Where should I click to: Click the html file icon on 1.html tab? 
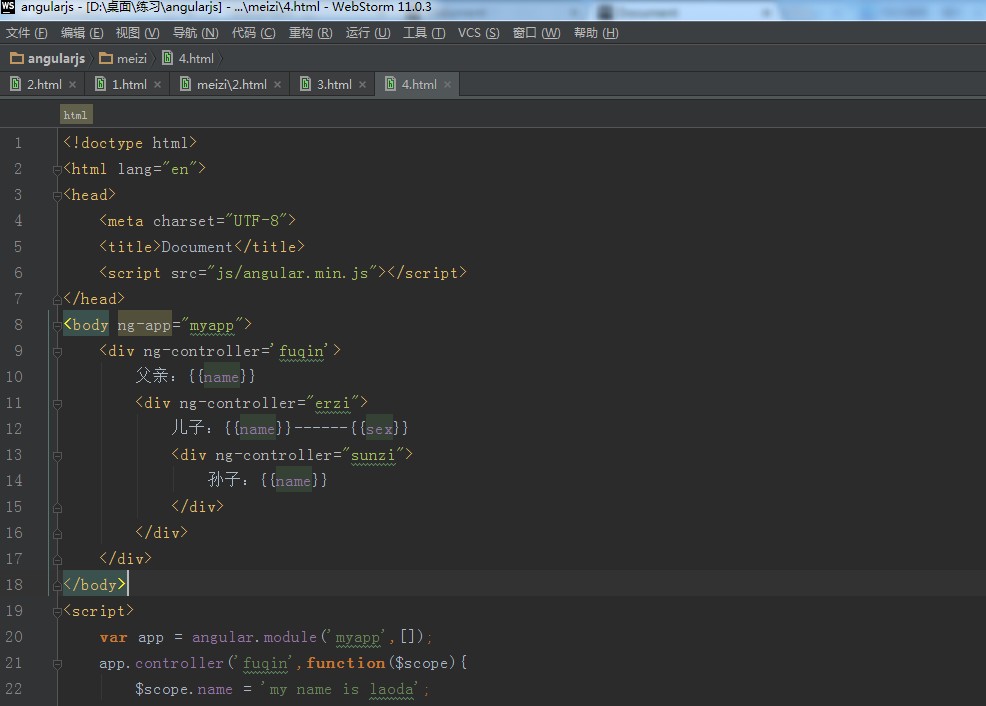[101, 84]
